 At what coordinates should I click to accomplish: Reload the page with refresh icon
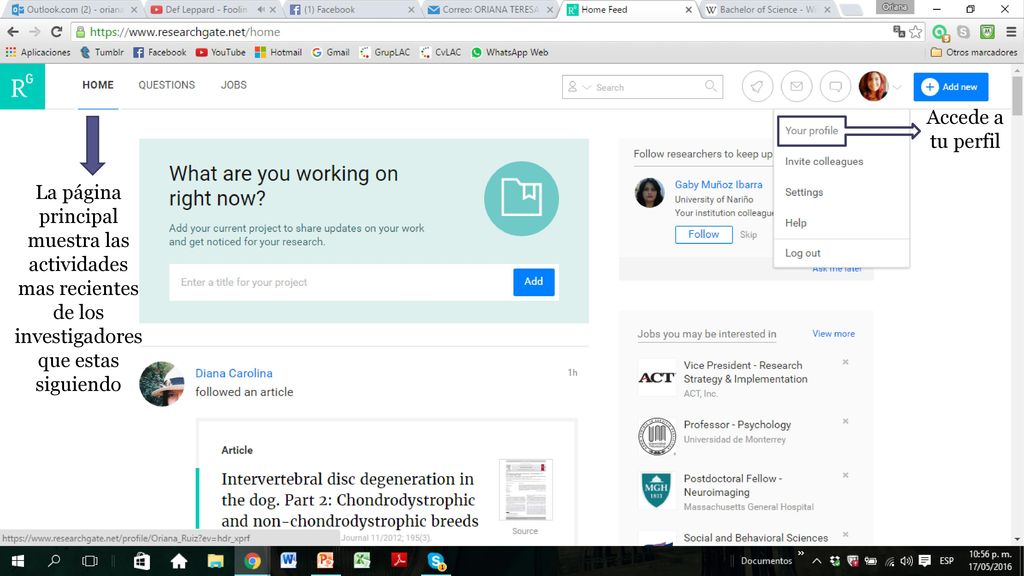point(57,31)
